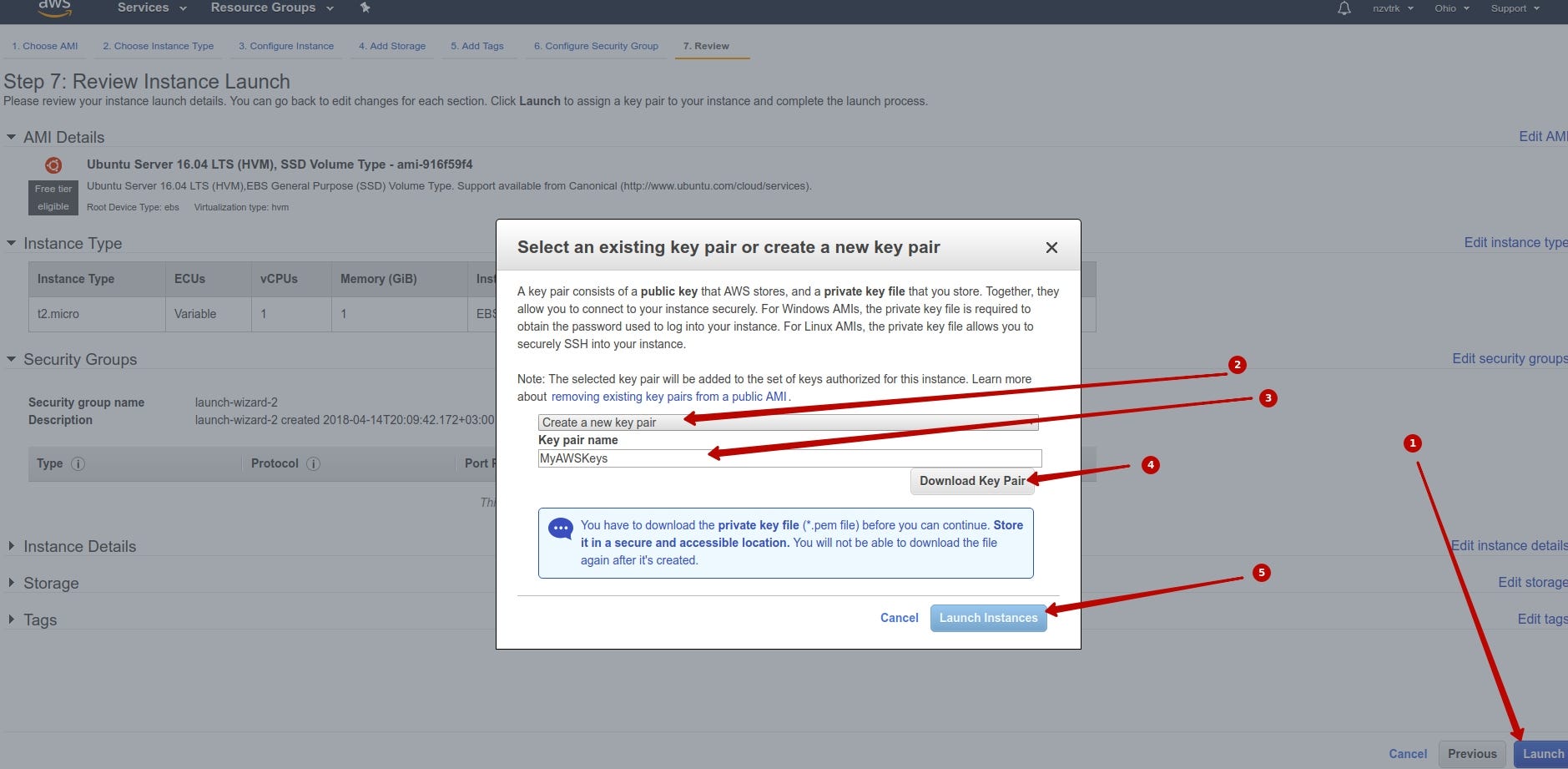Go to the Choose AMI step
Image resolution: width=1568 pixels, height=769 pixels.
pyautogui.click(x=43, y=46)
